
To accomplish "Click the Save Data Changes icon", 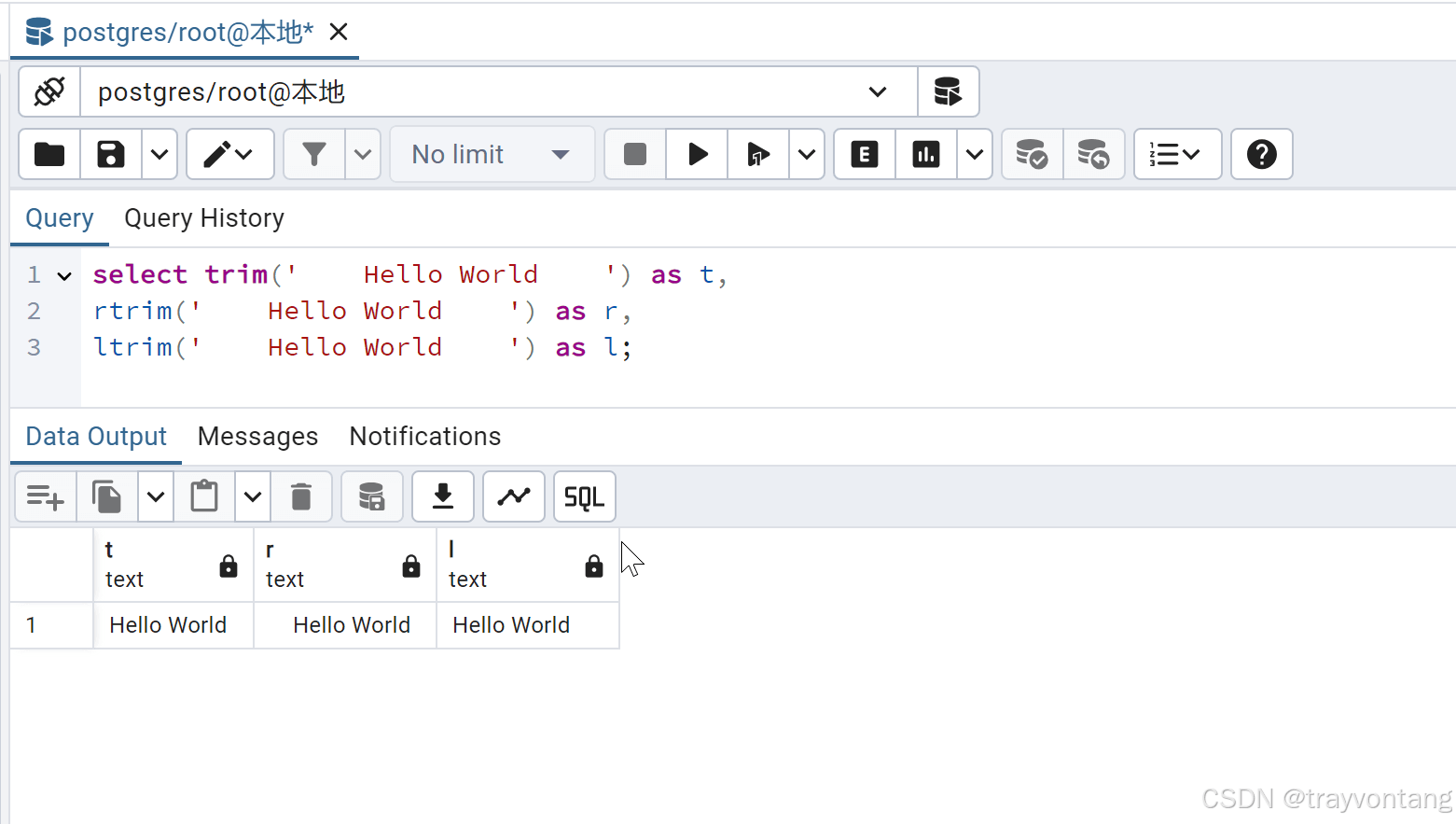I will pos(372,497).
